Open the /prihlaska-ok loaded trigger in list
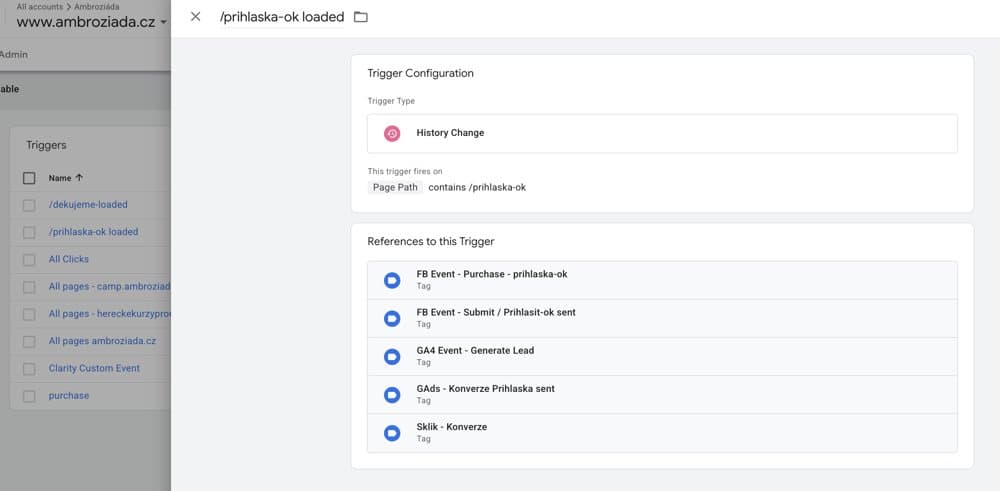Screen dimensions: 1000x491 click(x=93, y=232)
